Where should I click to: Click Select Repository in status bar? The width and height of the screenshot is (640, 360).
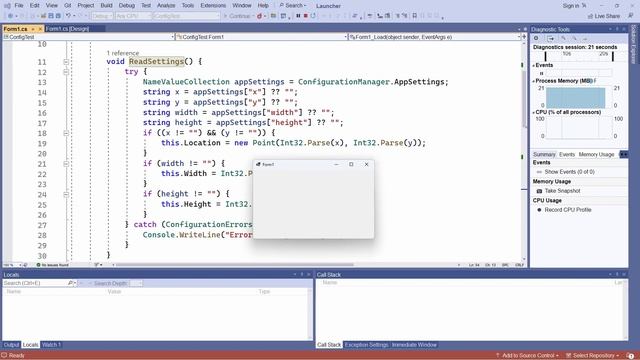pos(593,356)
